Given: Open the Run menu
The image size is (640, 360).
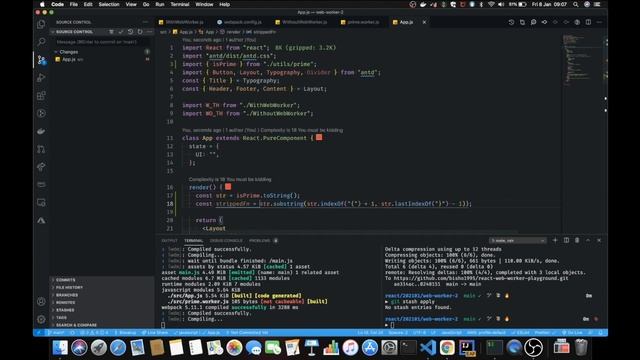Looking at the screenshot, I should [x=160, y=4].
